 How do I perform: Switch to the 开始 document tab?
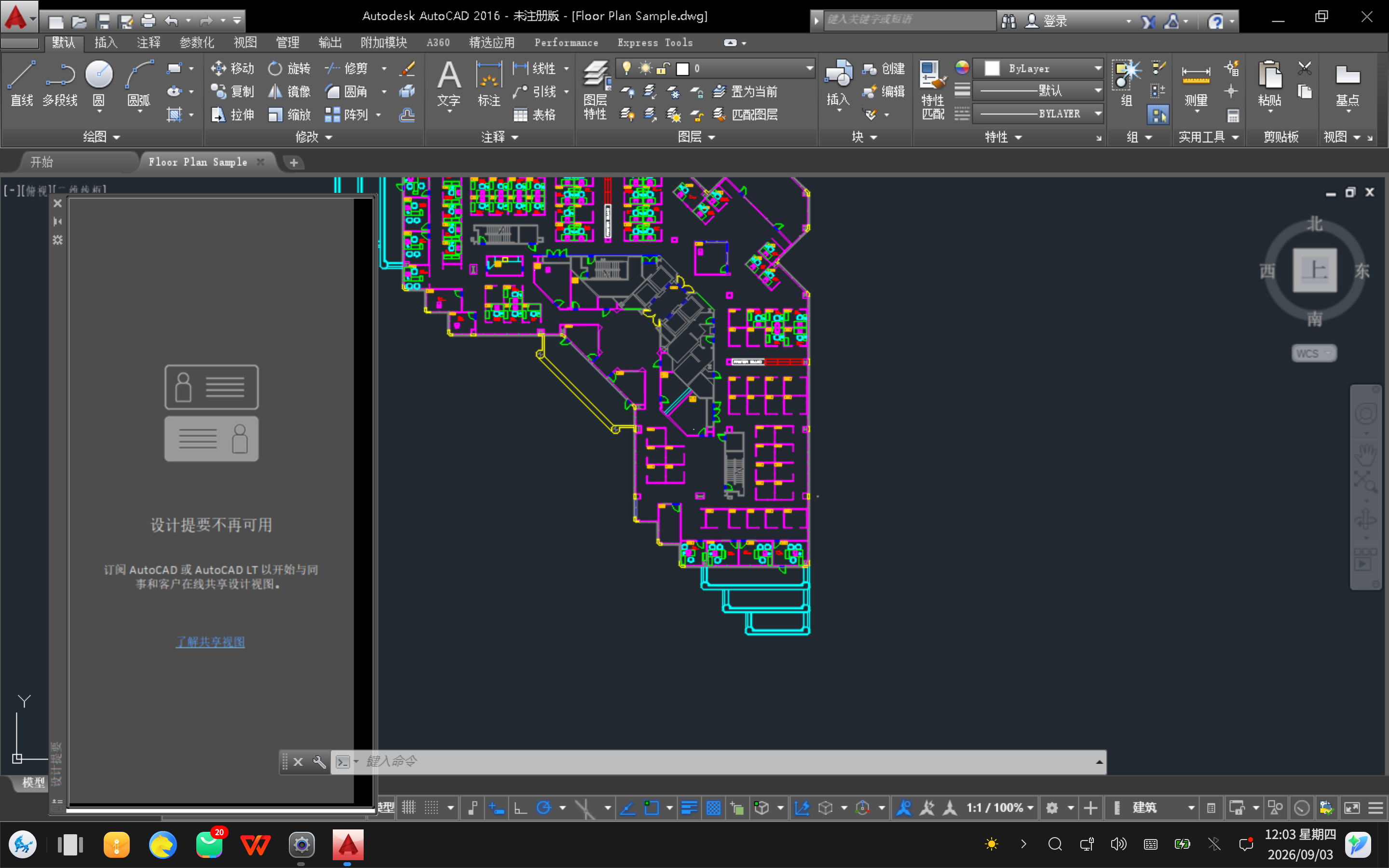pyautogui.click(x=41, y=162)
